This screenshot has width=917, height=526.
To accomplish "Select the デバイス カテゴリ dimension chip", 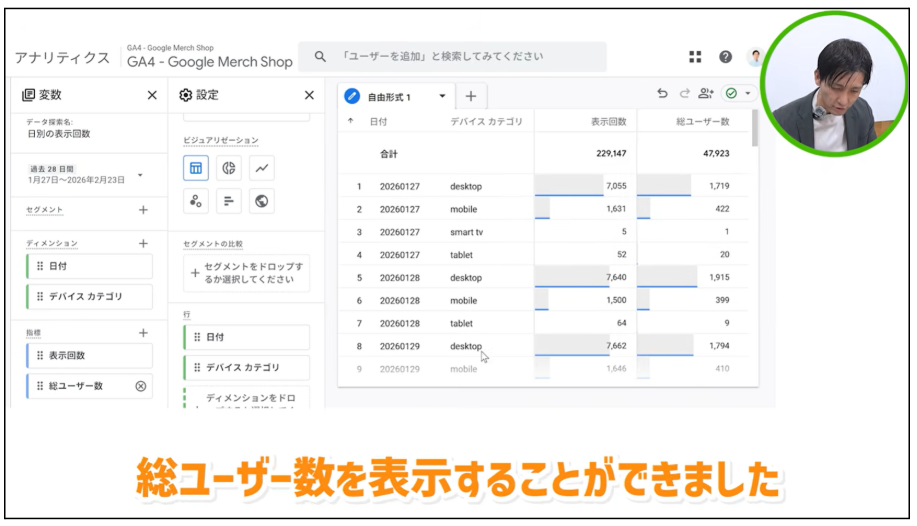I will [89, 297].
